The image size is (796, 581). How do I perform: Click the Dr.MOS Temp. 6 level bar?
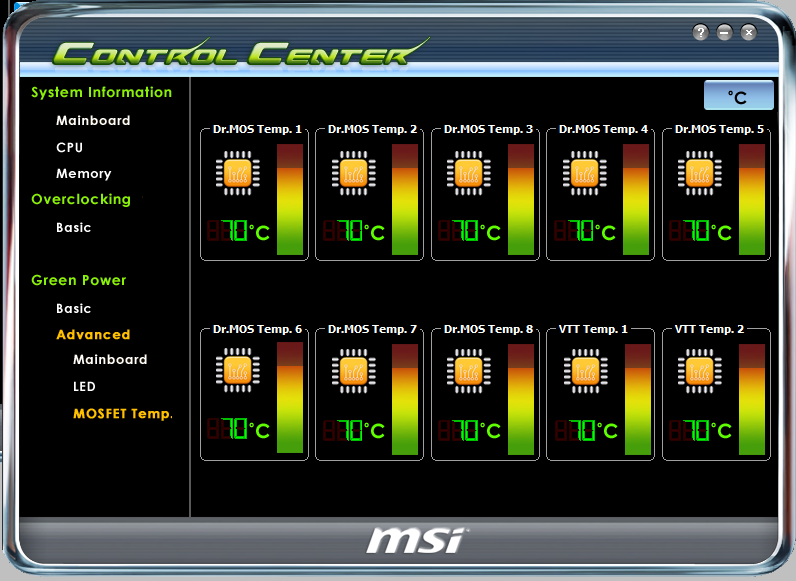tap(290, 398)
